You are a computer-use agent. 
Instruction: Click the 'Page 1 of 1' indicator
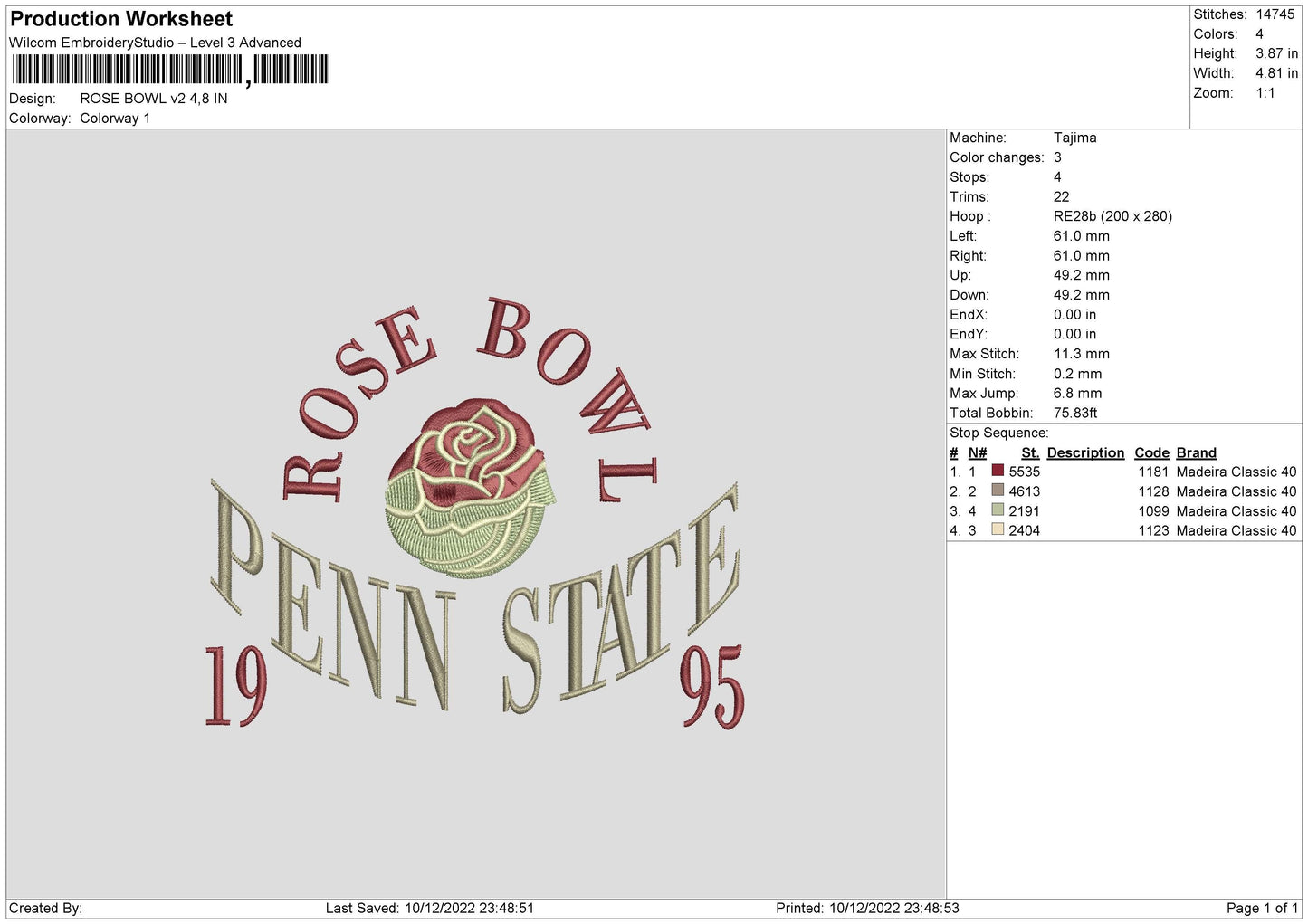click(x=1262, y=908)
